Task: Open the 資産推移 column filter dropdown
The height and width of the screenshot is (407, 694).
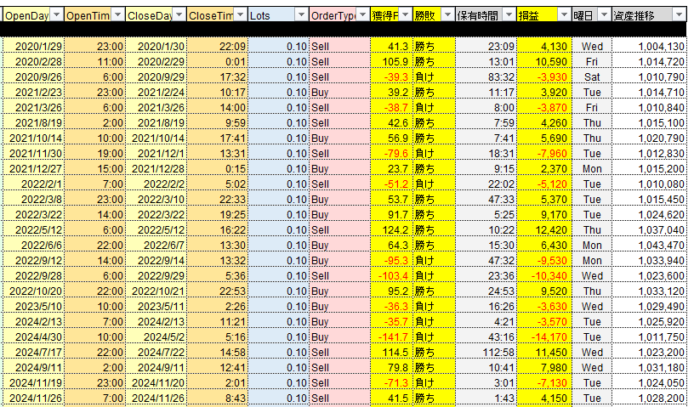Action: click(680, 15)
